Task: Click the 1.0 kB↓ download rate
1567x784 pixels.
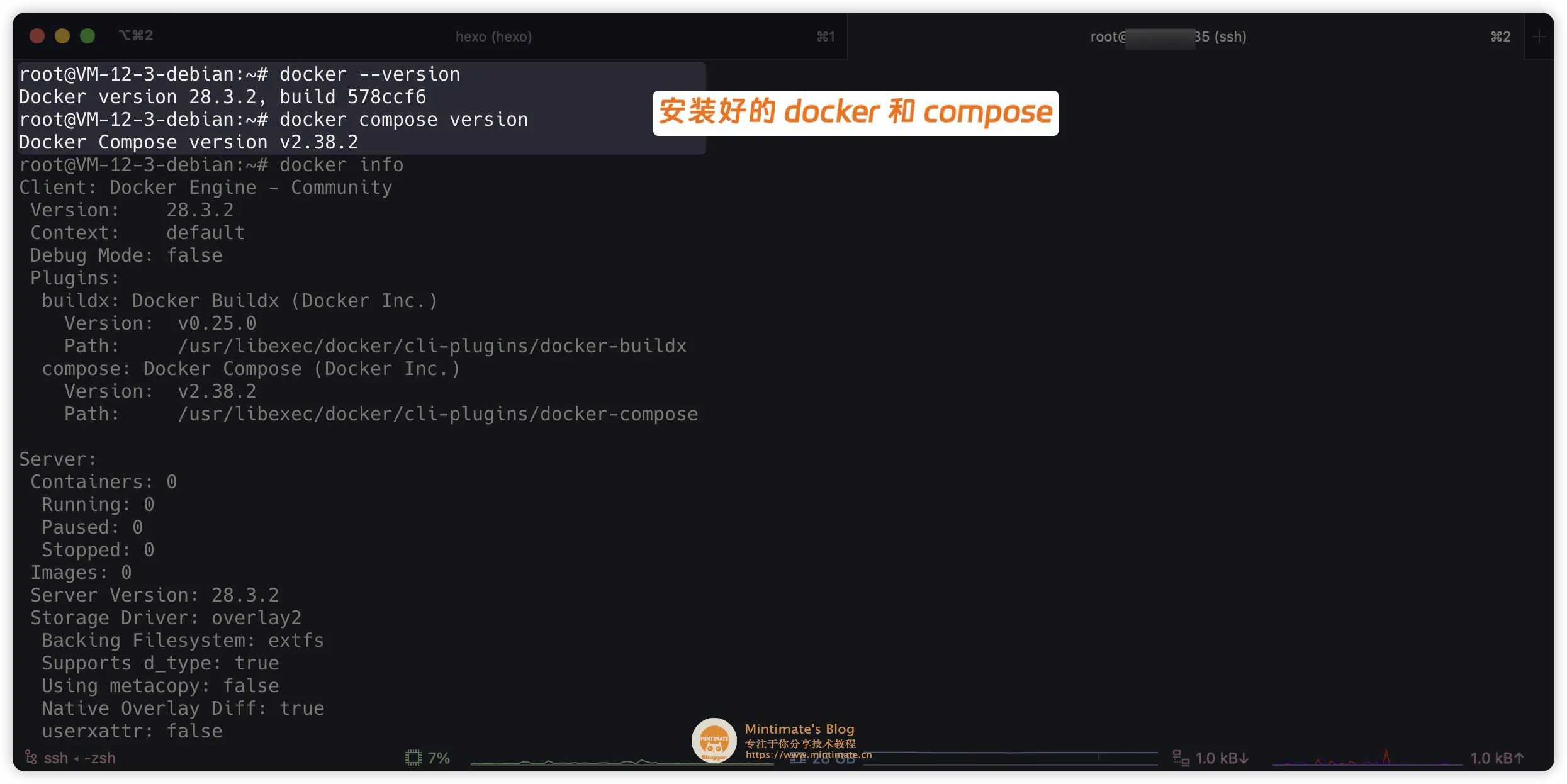Action: tap(1222, 758)
